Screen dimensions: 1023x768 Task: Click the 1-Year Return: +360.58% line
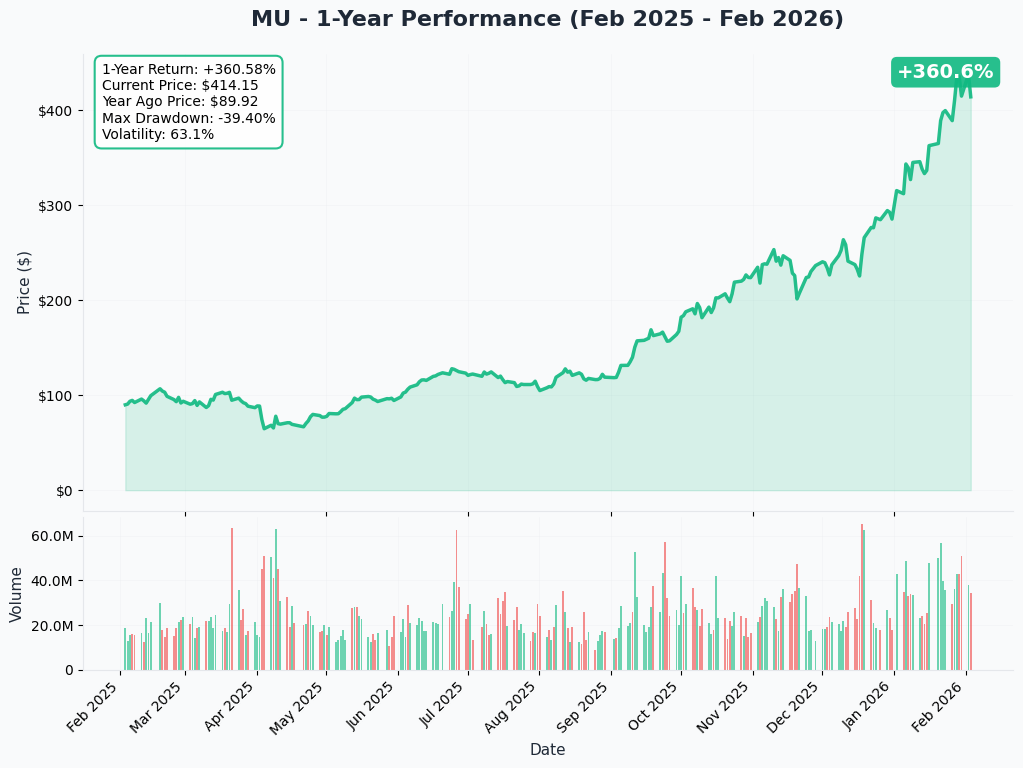(x=189, y=69)
